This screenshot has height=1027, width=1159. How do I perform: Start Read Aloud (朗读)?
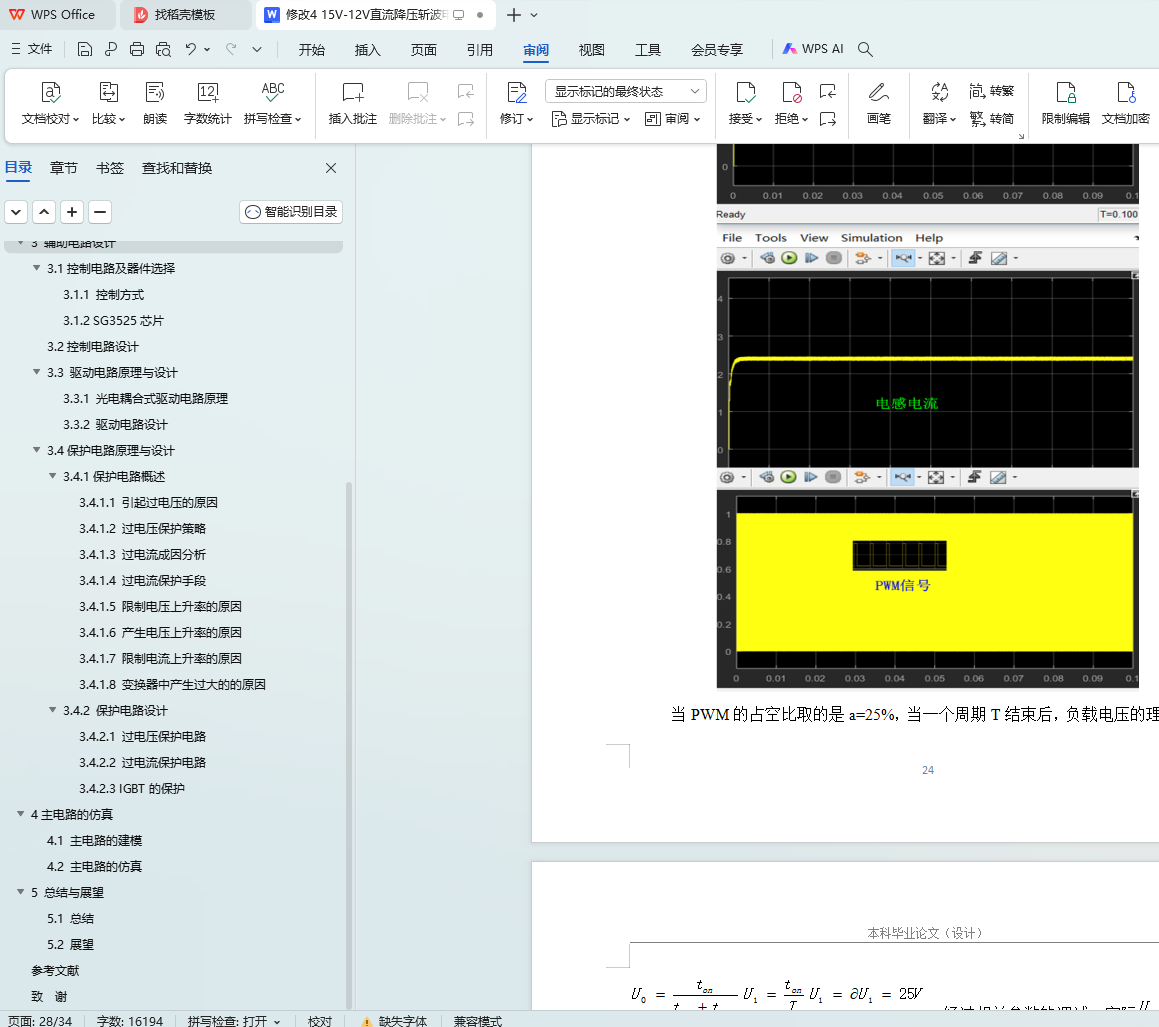(x=154, y=104)
